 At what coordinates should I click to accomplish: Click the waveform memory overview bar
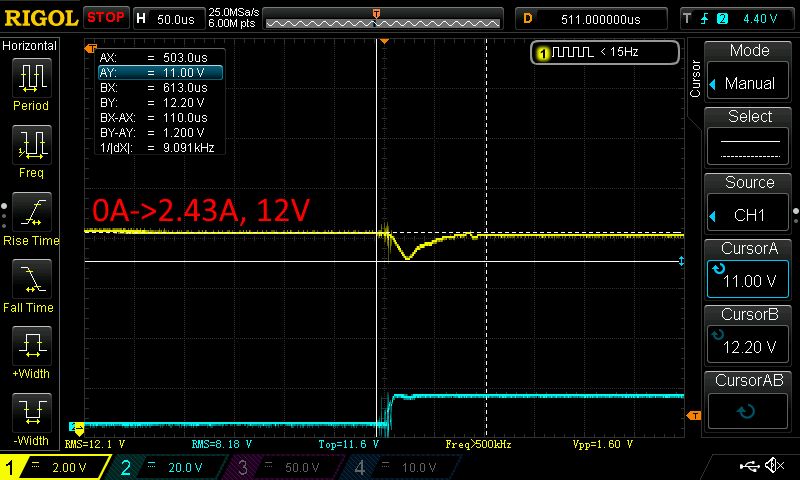coord(383,19)
